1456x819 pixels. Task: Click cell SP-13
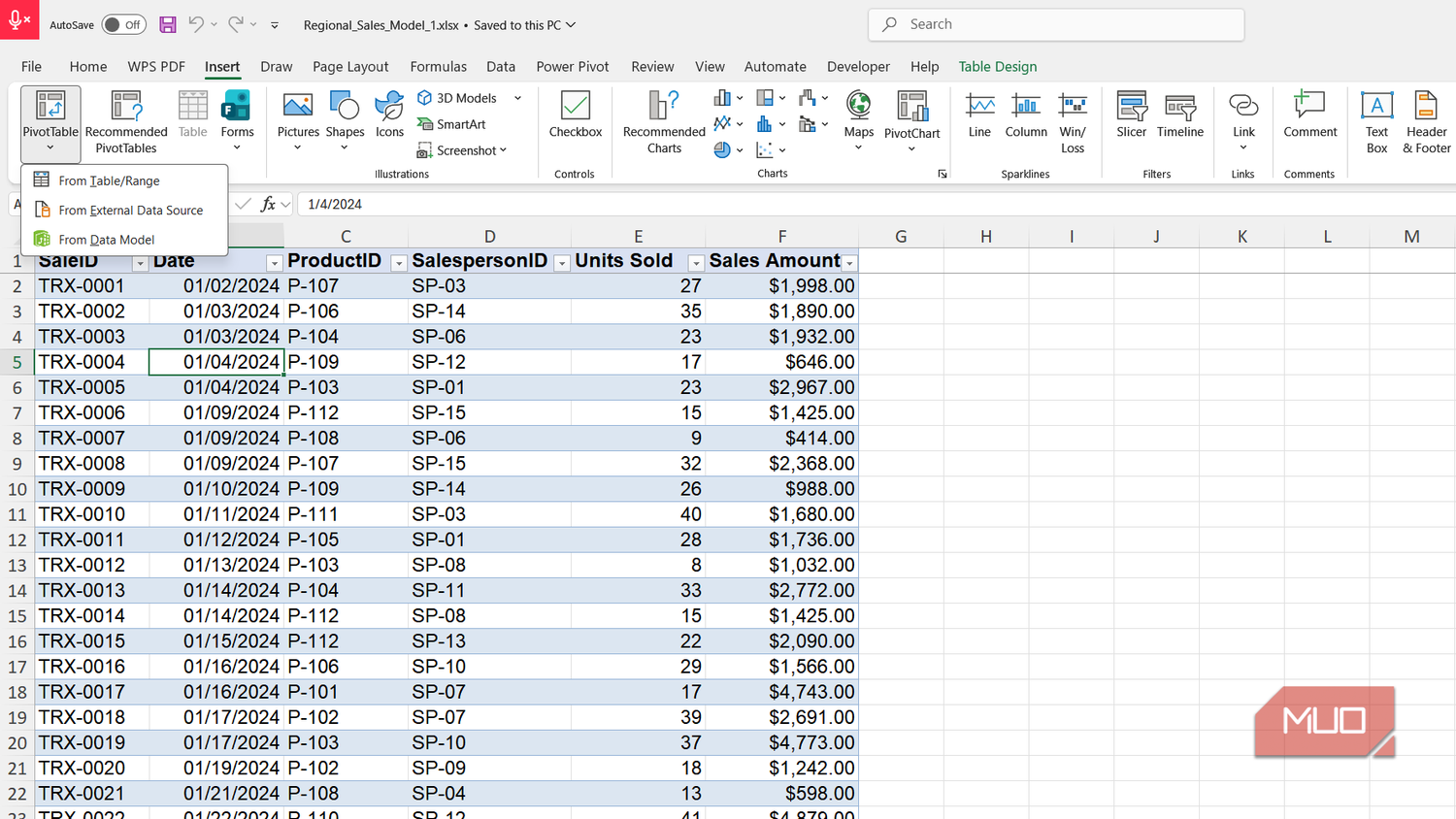pyautogui.click(x=489, y=640)
